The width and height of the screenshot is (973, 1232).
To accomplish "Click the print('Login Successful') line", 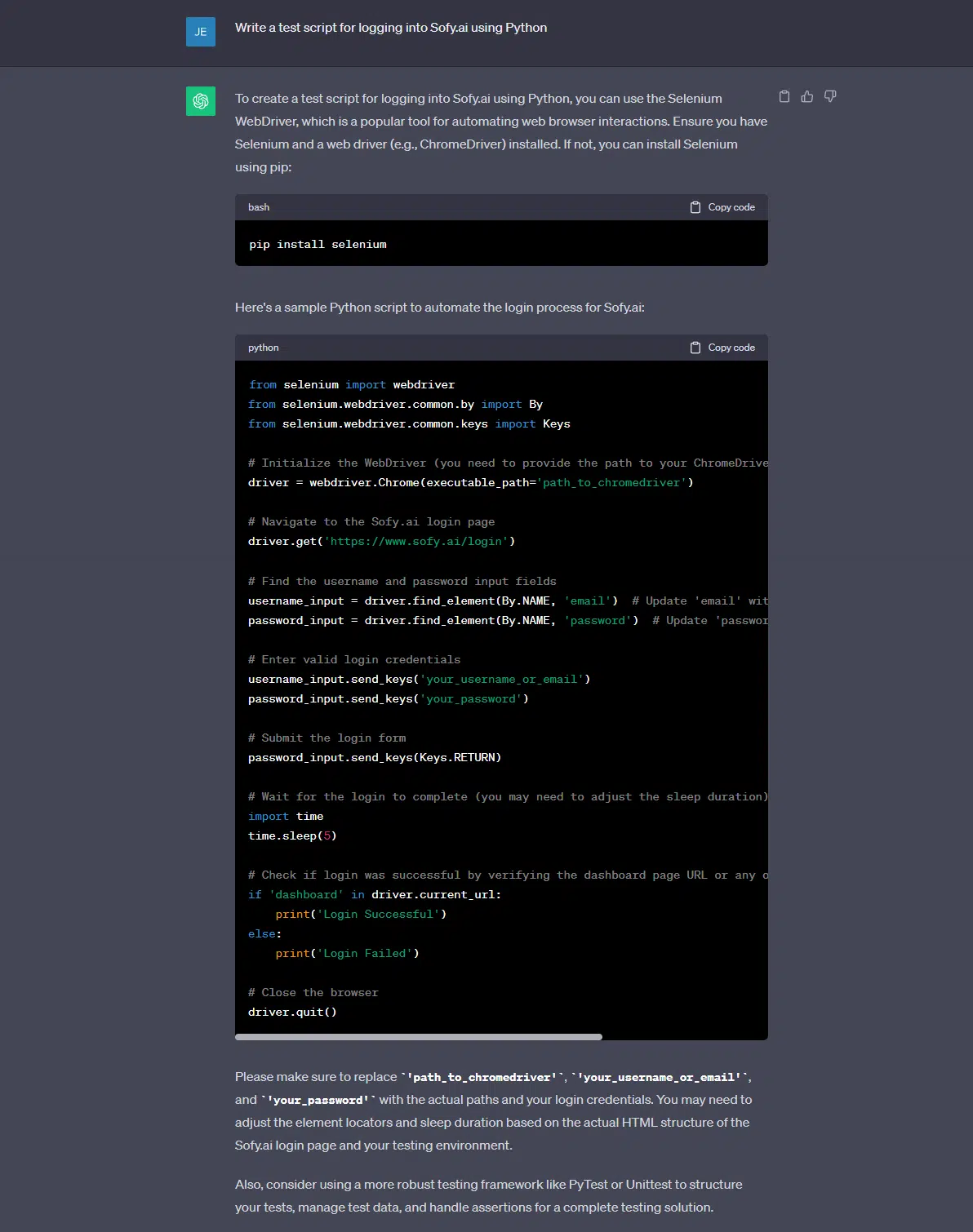I will tap(361, 915).
